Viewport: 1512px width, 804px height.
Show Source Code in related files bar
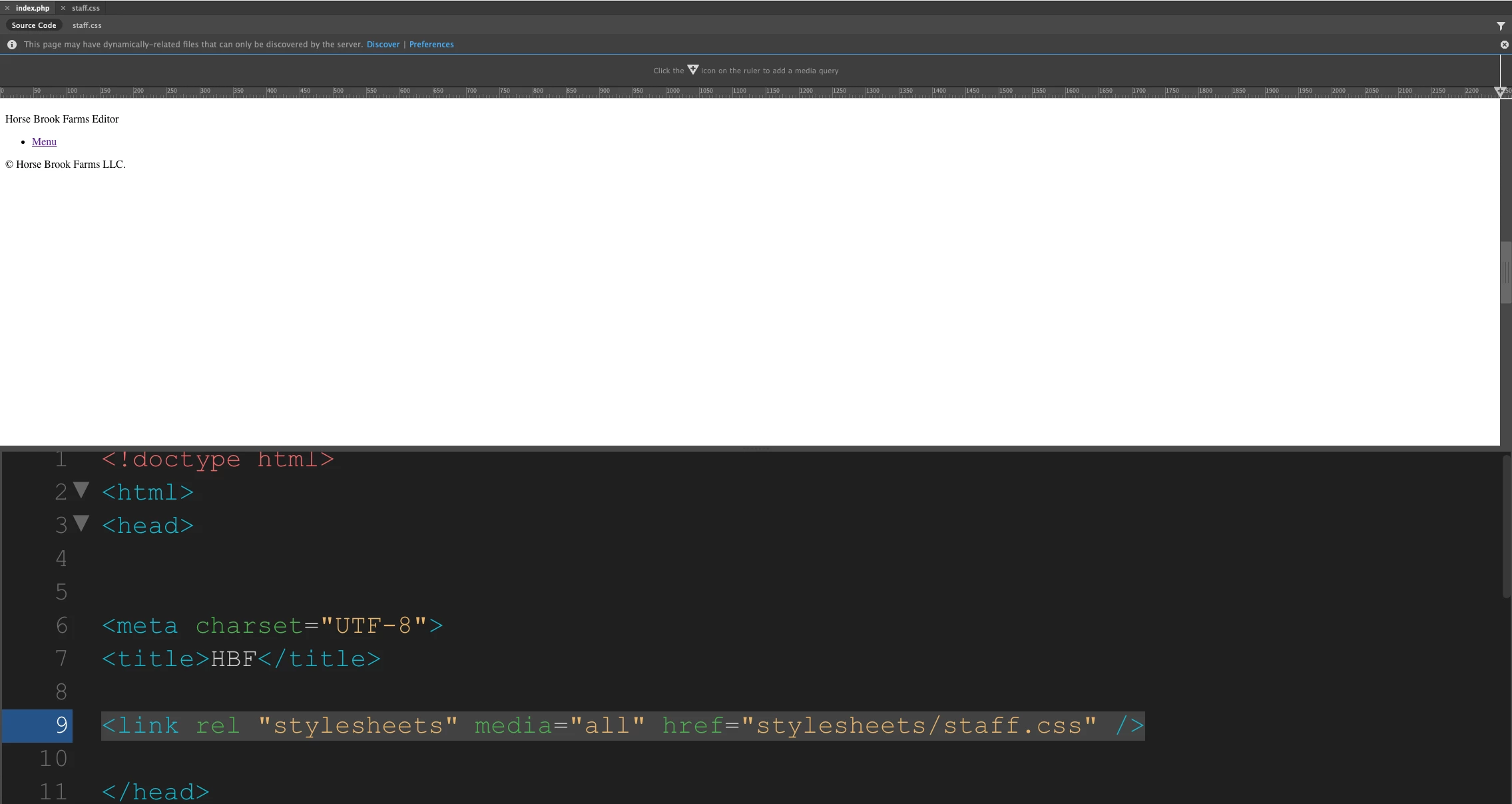[34, 25]
